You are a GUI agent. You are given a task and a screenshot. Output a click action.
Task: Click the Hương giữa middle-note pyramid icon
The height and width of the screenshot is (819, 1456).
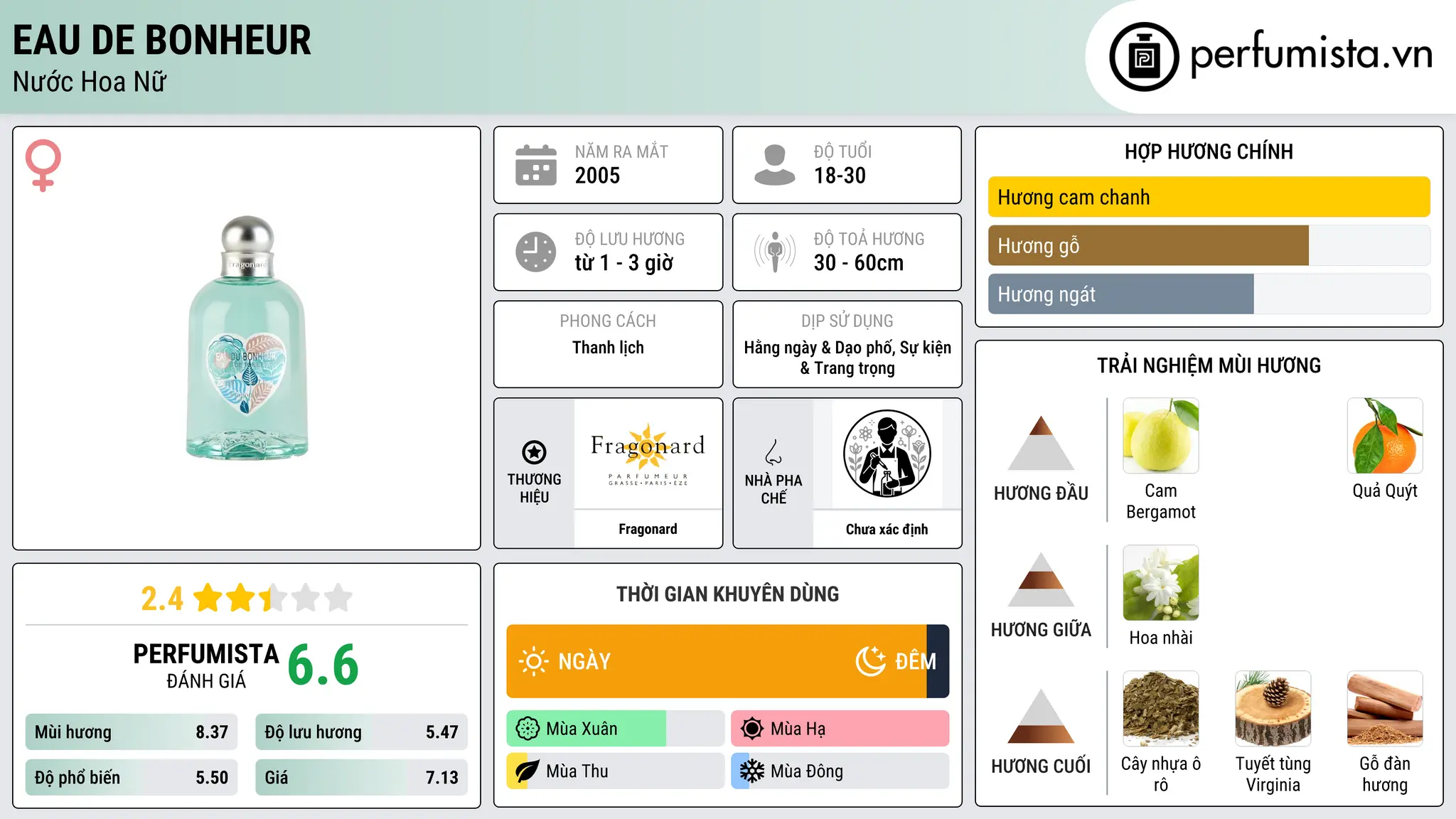[1041, 579]
